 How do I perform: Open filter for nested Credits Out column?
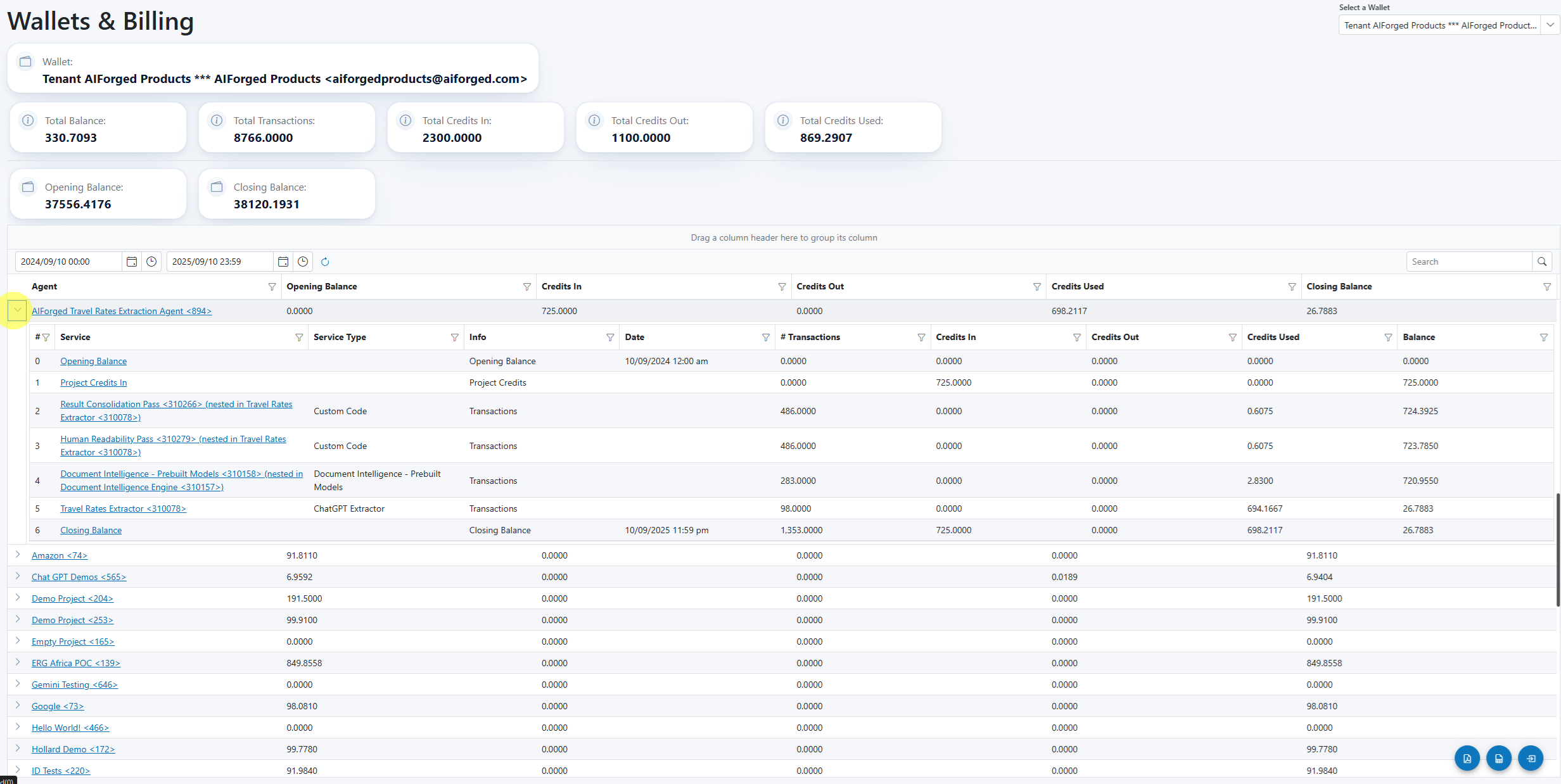(1232, 338)
